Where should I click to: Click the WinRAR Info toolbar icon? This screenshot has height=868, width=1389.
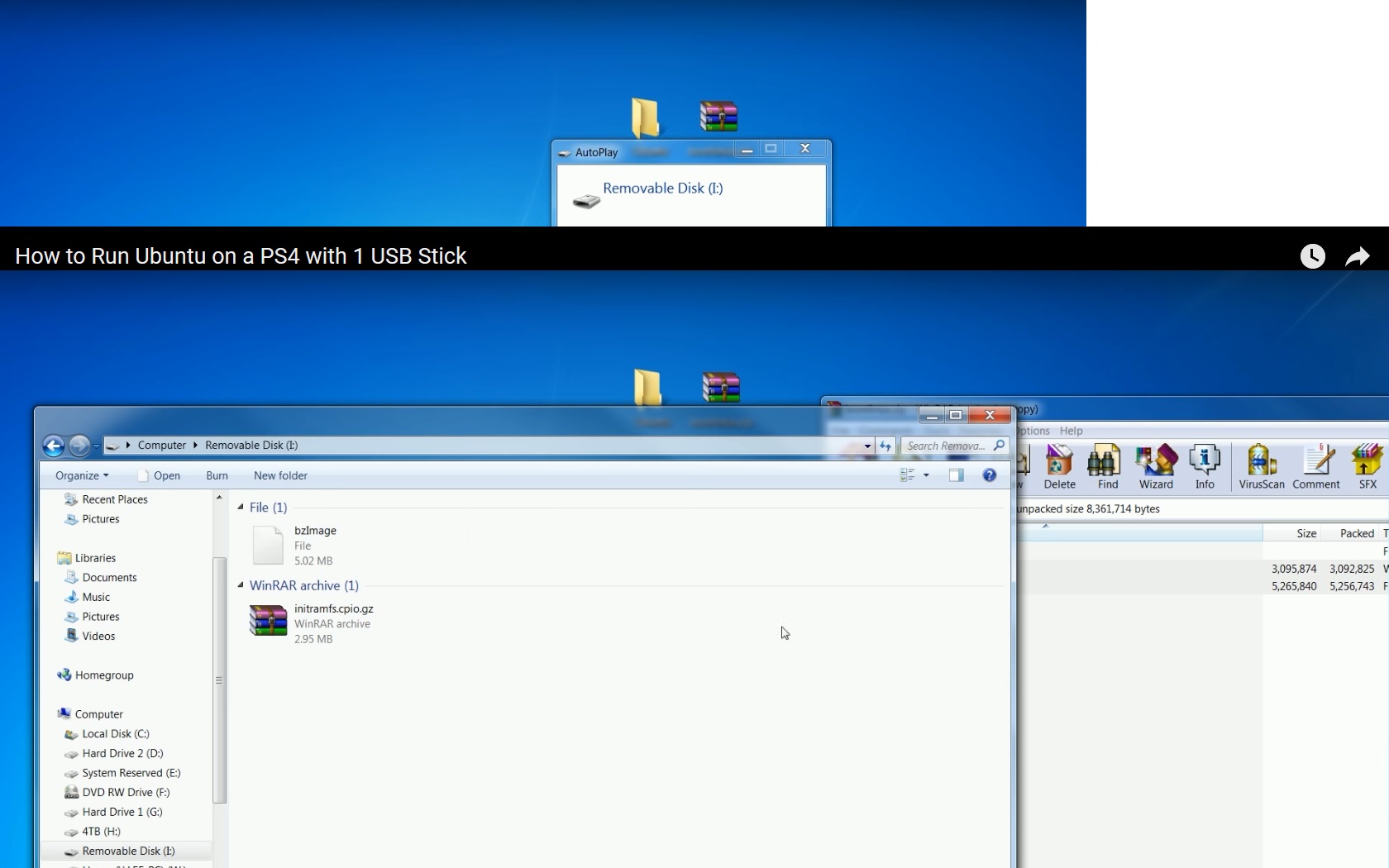1205,467
